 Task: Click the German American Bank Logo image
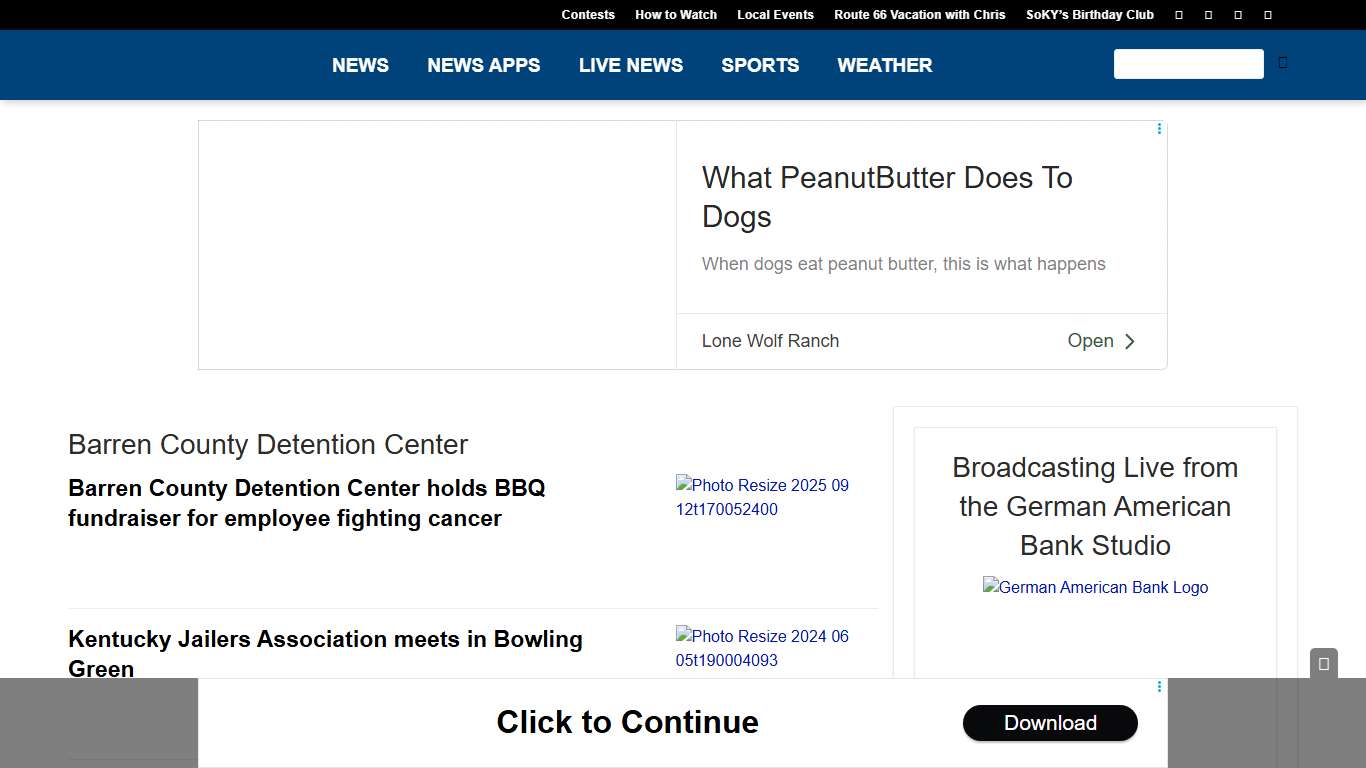tap(1095, 588)
